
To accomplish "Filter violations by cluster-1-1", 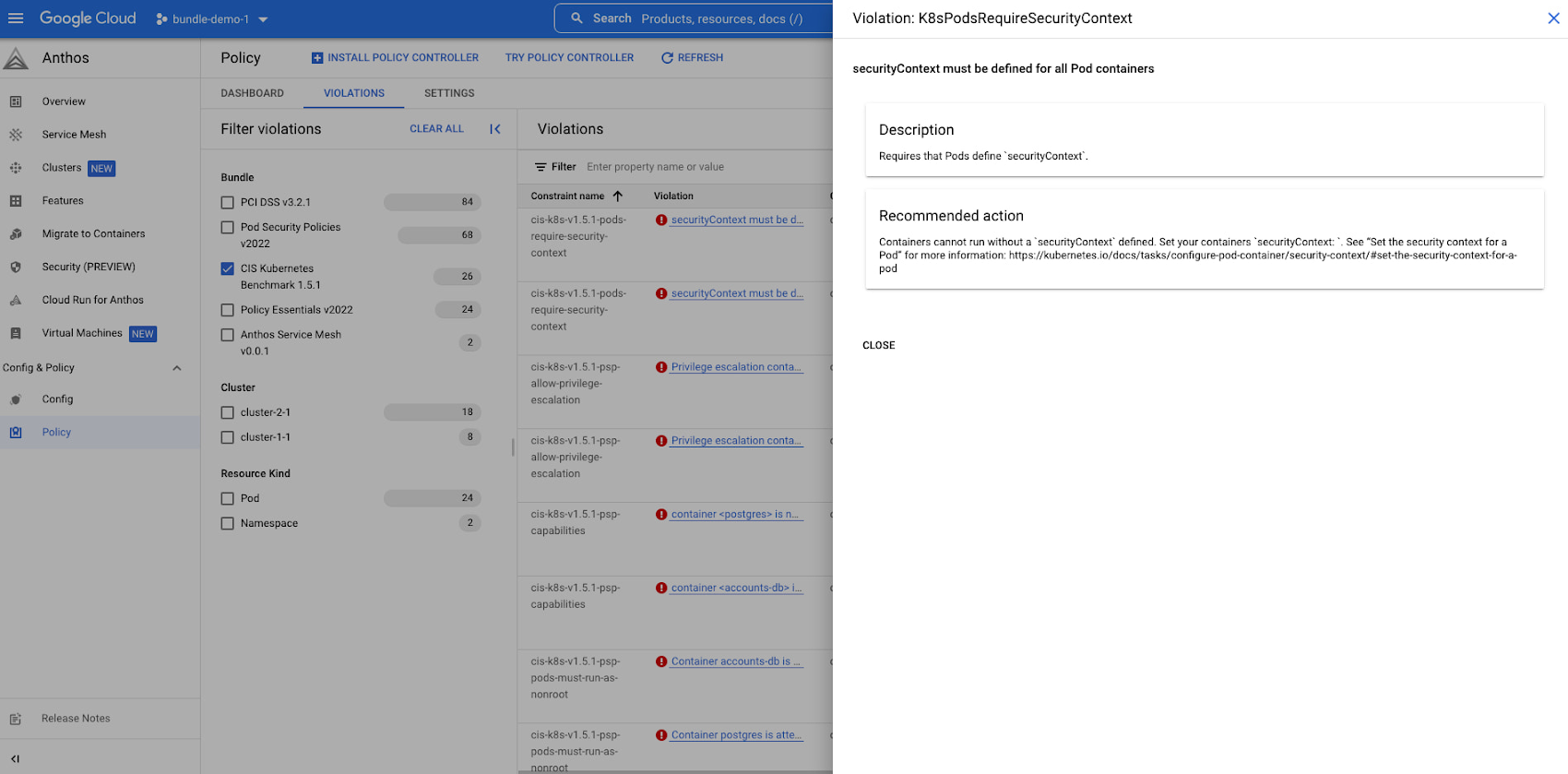I will point(228,437).
